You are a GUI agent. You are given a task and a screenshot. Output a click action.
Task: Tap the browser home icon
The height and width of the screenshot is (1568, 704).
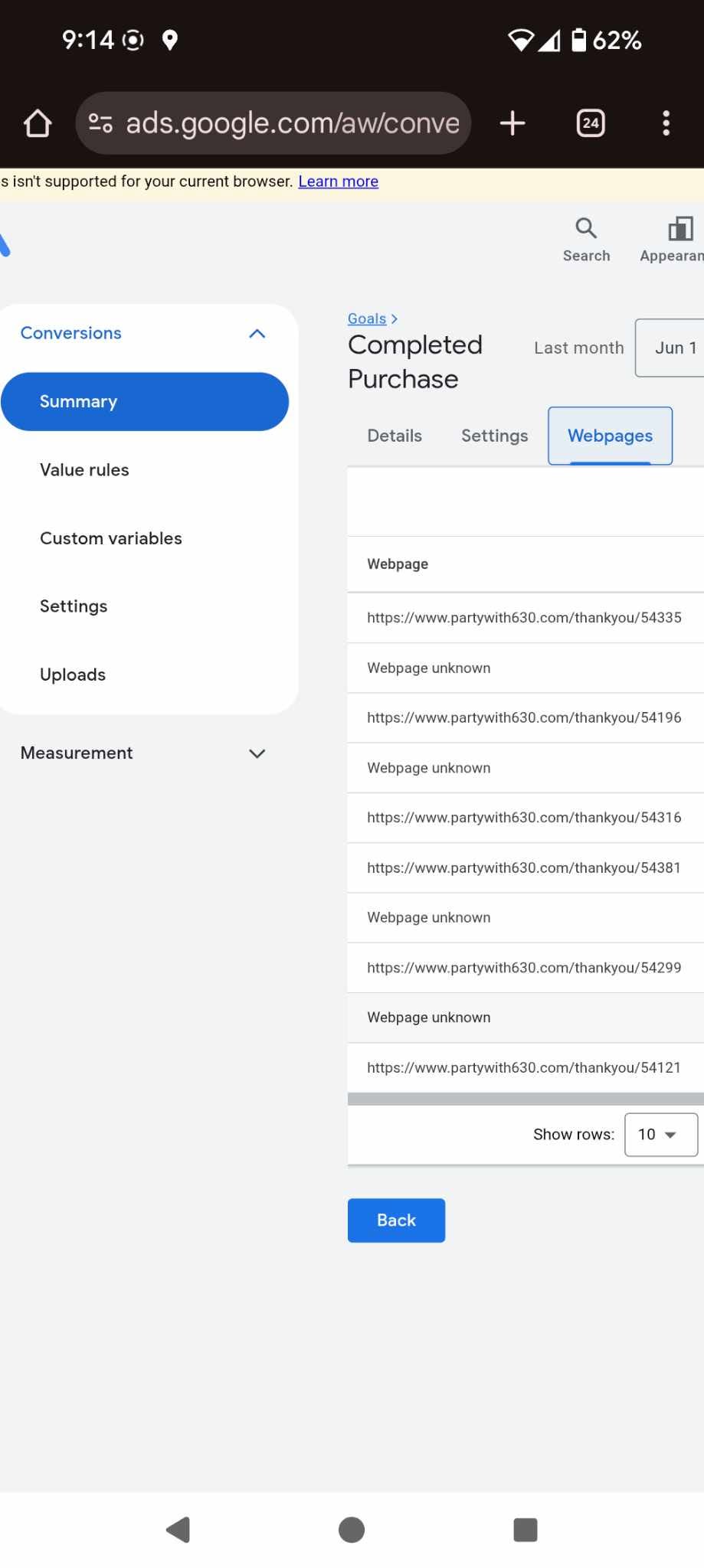click(38, 123)
